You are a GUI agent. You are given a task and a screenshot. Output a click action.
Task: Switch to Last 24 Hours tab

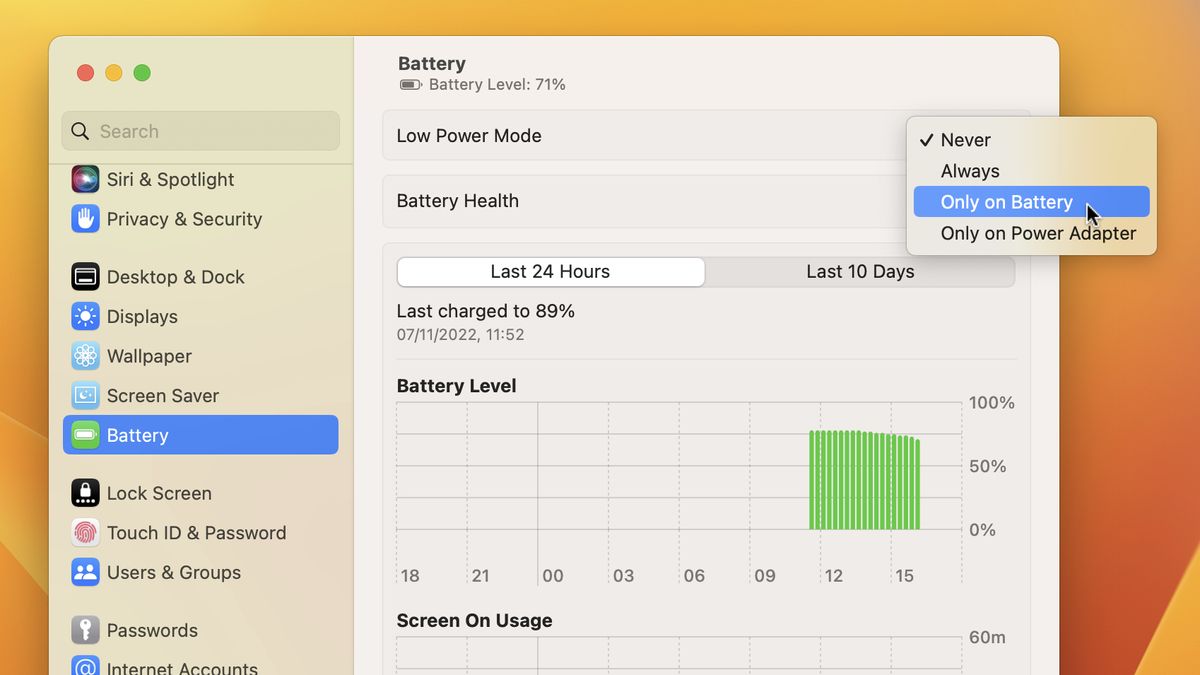pyautogui.click(x=550, y=272)
